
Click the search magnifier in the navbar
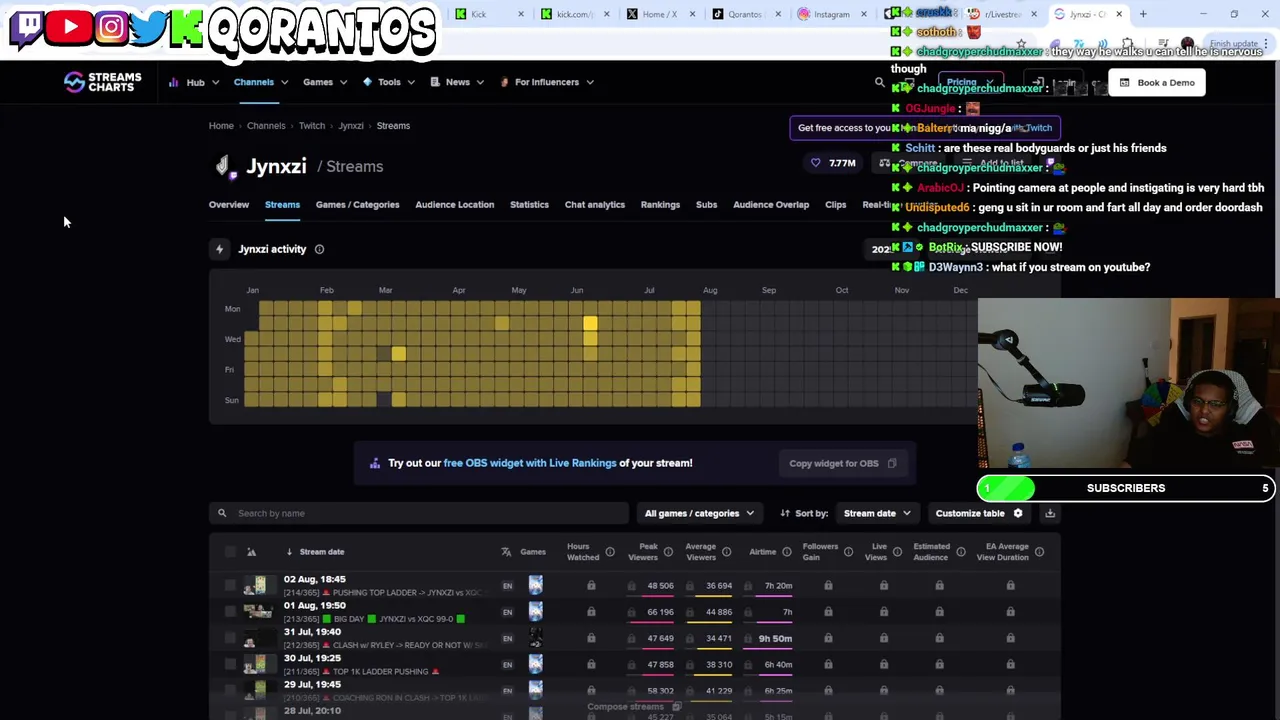(879, 83)
